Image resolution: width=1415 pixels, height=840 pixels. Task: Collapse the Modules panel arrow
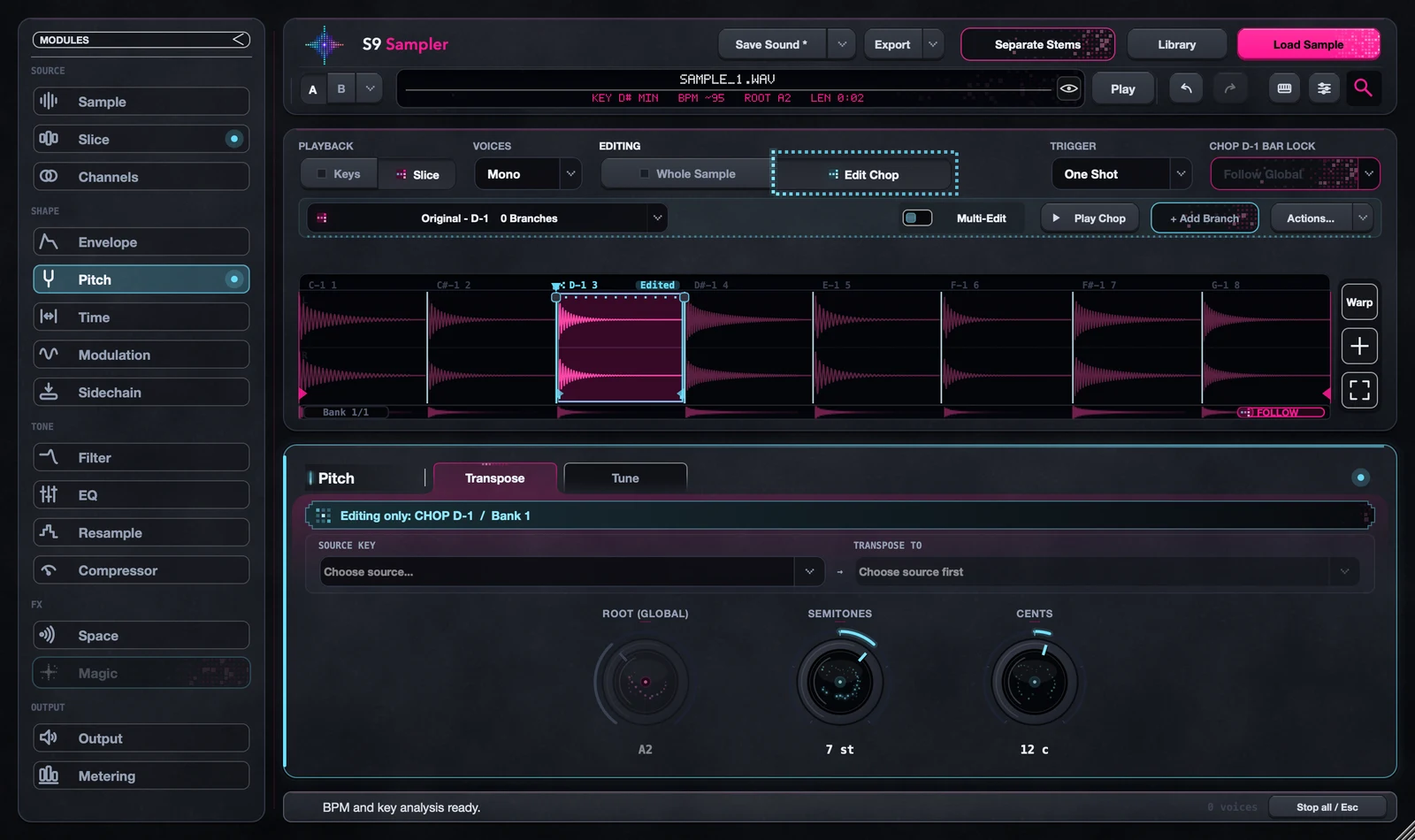[239, 40]
